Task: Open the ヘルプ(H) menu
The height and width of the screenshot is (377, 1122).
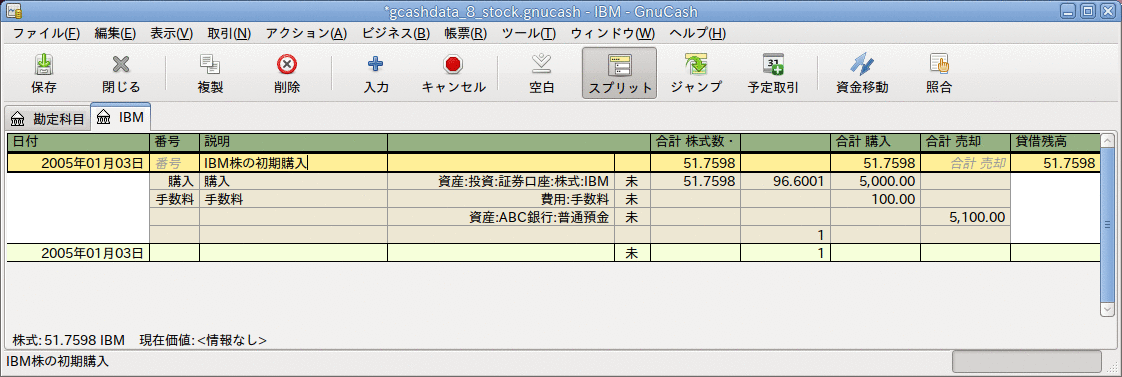Action: [697, 33]
